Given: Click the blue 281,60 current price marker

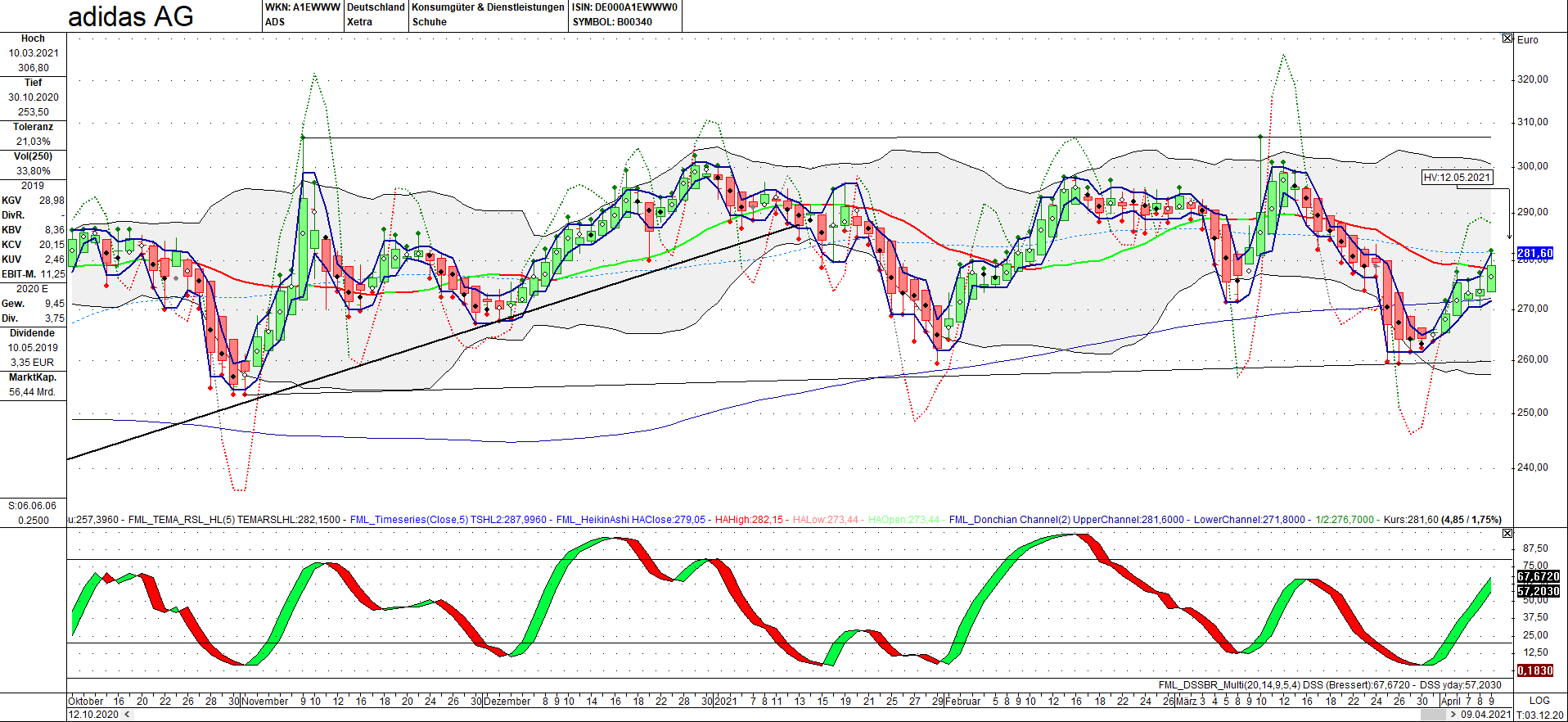Looking at the screenshot, I should 1535,253.
